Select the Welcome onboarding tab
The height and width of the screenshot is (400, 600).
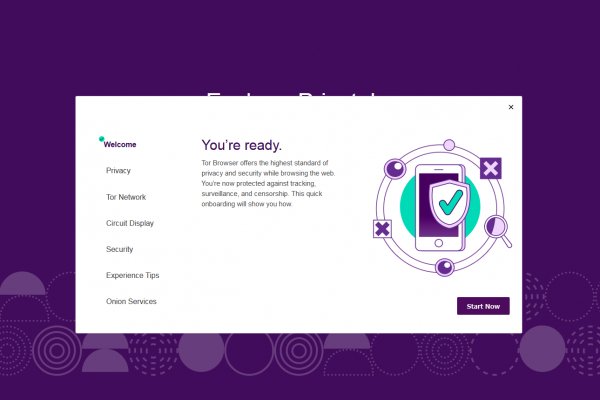120,145
